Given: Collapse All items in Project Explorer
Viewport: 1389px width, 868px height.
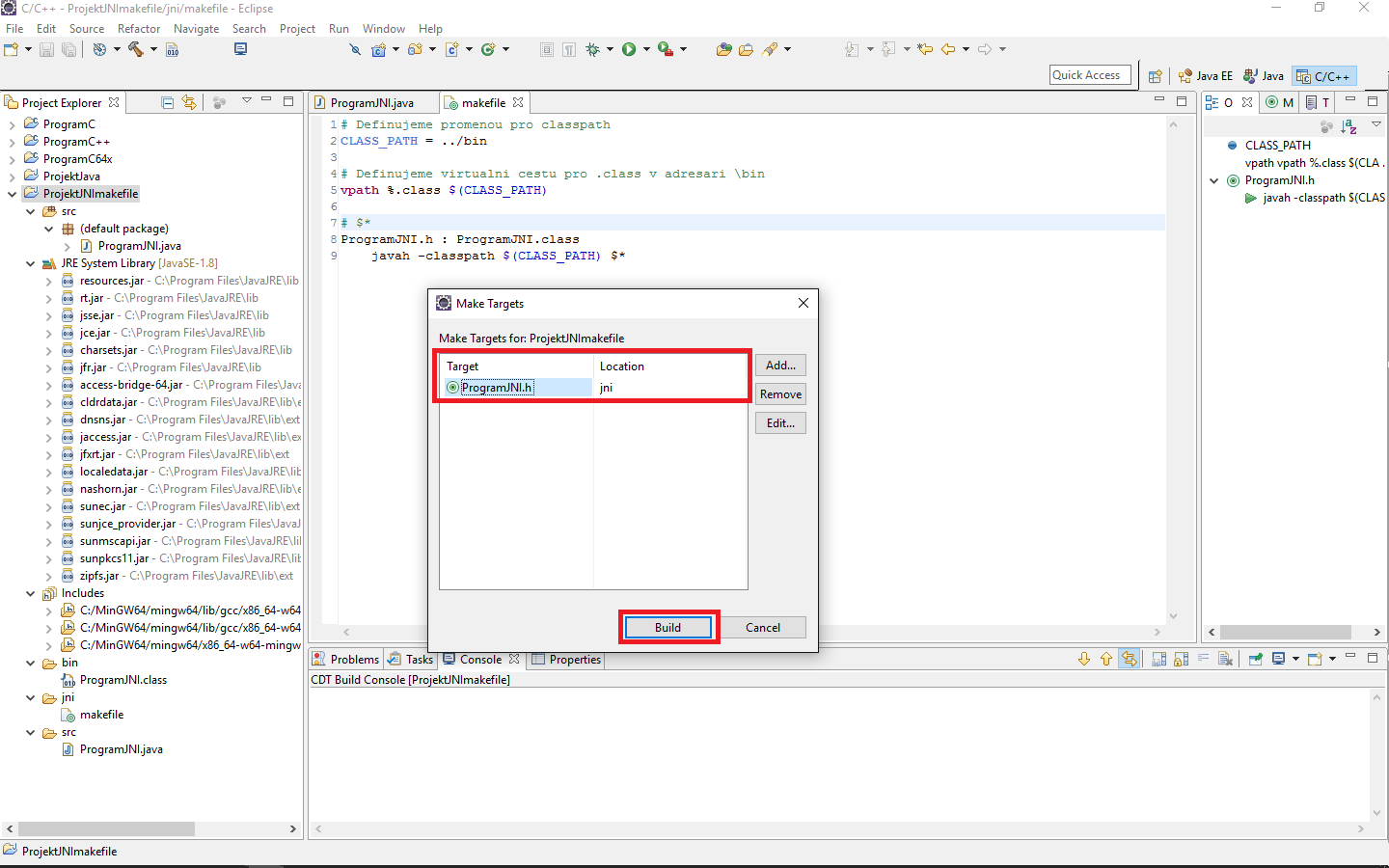Looking at the screenshot, I should pyautogui.click(x=167, y=102).
